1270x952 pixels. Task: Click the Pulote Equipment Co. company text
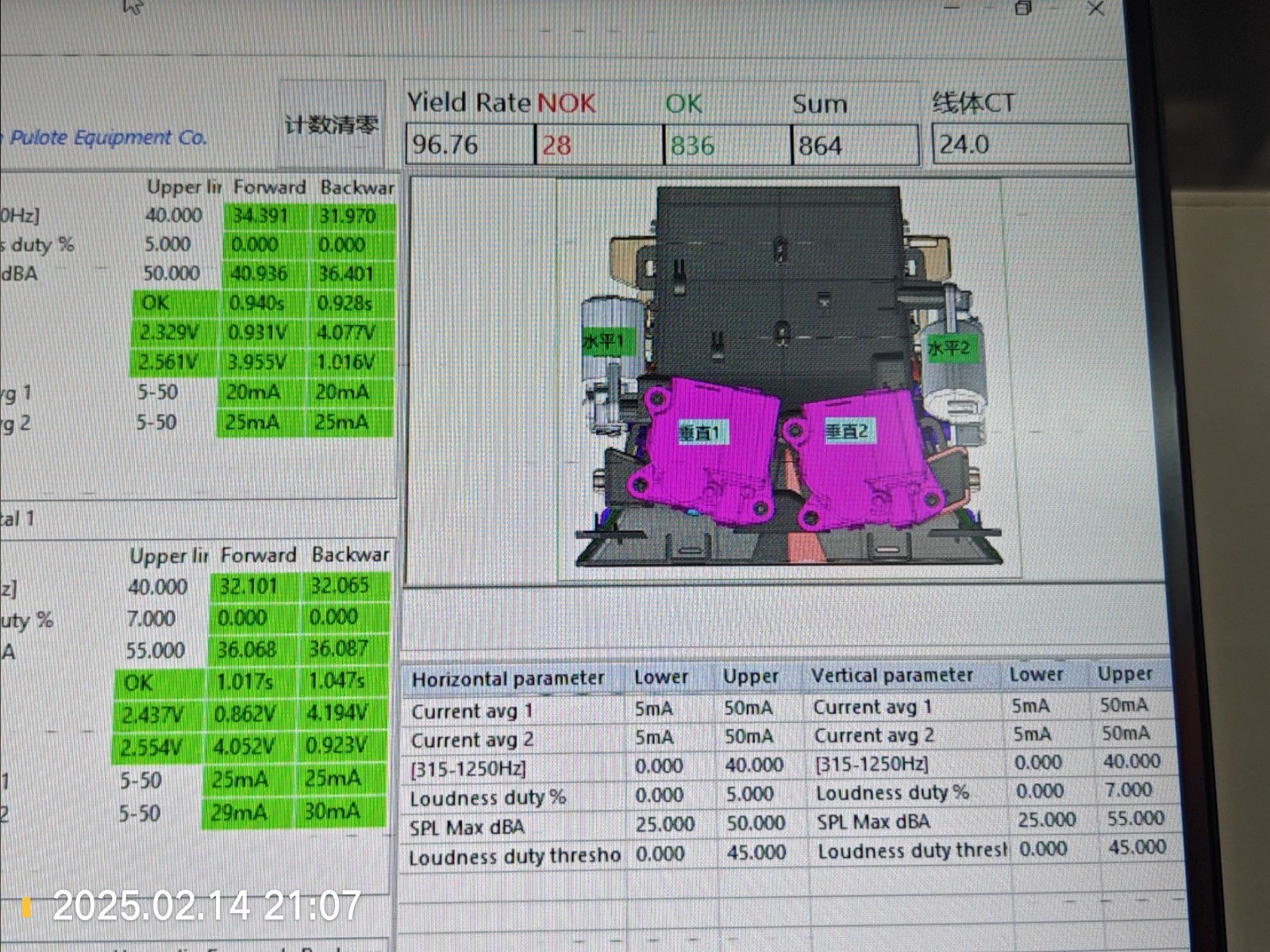[108, 138]
